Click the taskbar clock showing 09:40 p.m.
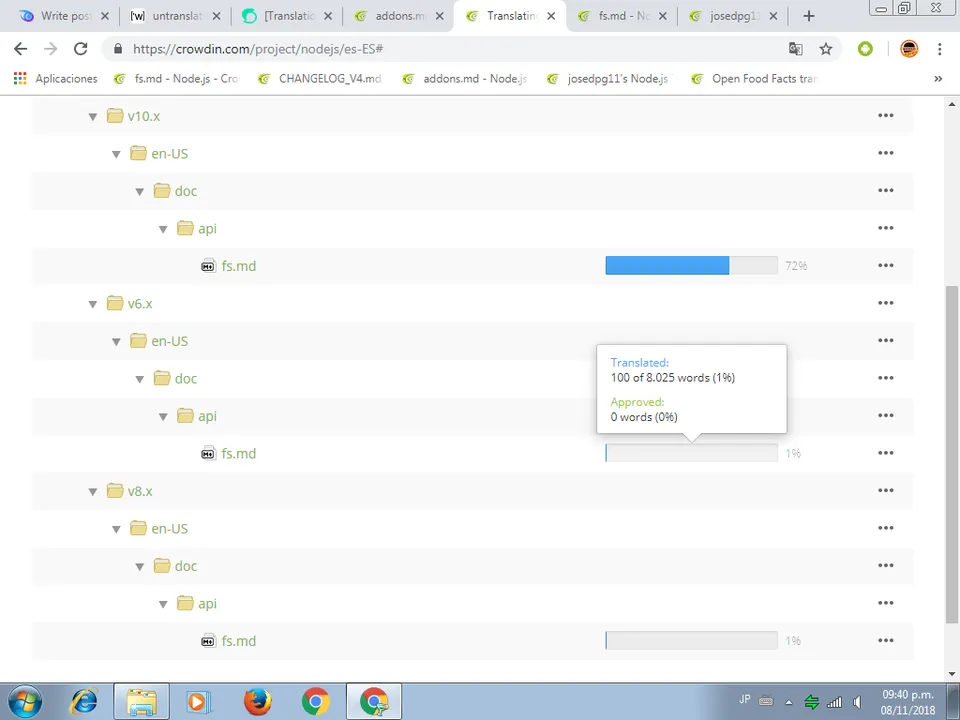Image resolution: width=960 pixels, height=720 pixels. pos(908,702)
